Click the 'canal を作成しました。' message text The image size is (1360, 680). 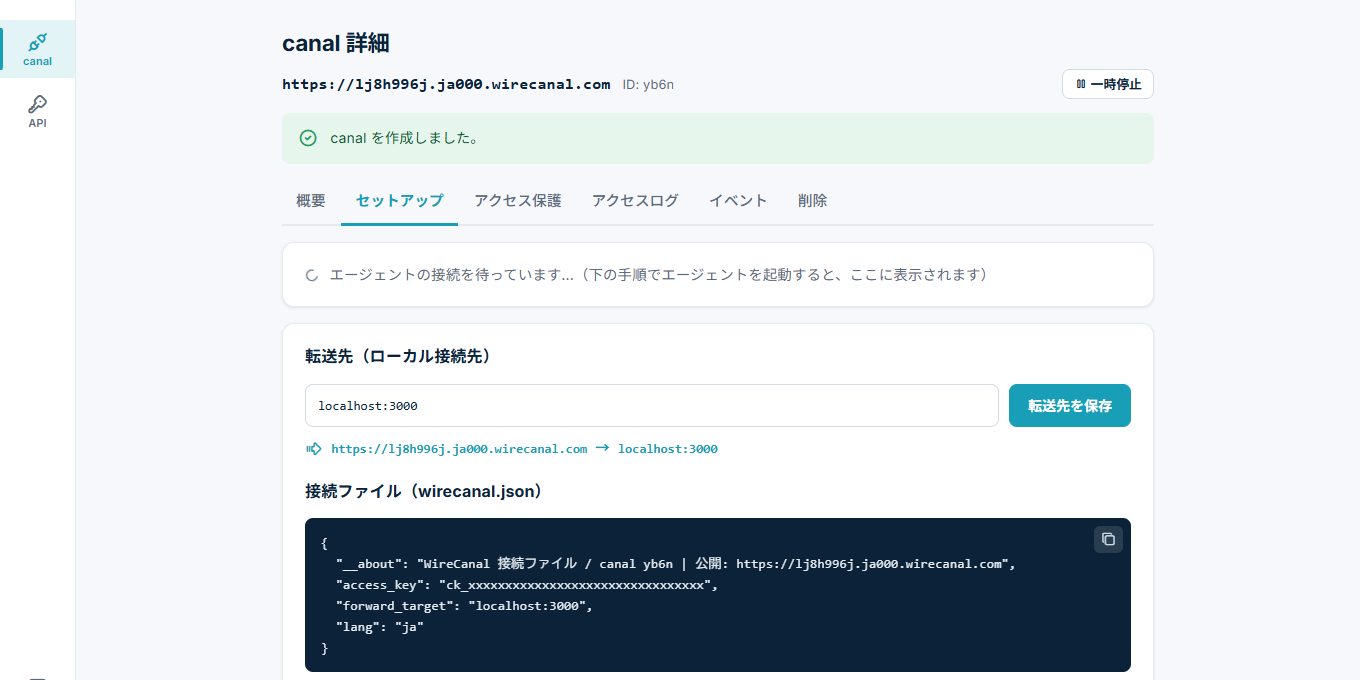[x=404, y=138]
